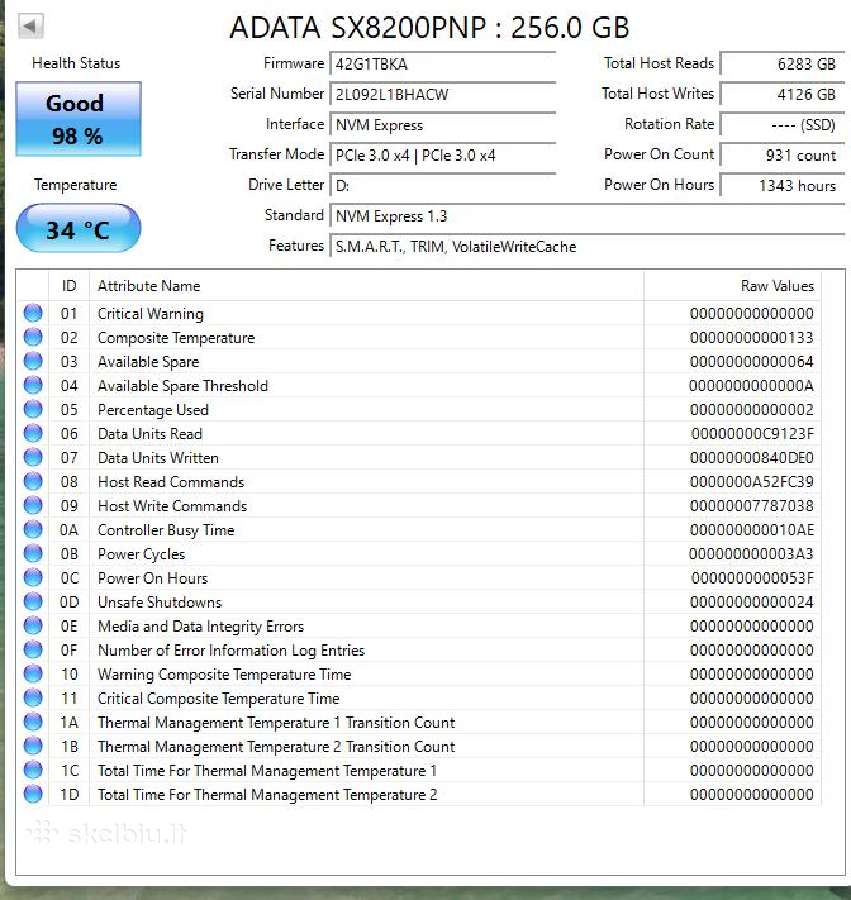
Task: Click the status orb for Percentage Used
Action: tap(33, 409)
